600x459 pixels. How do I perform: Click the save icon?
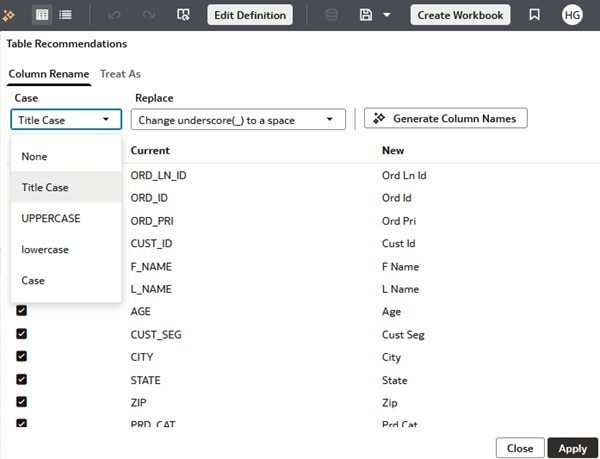coord(365,15)
